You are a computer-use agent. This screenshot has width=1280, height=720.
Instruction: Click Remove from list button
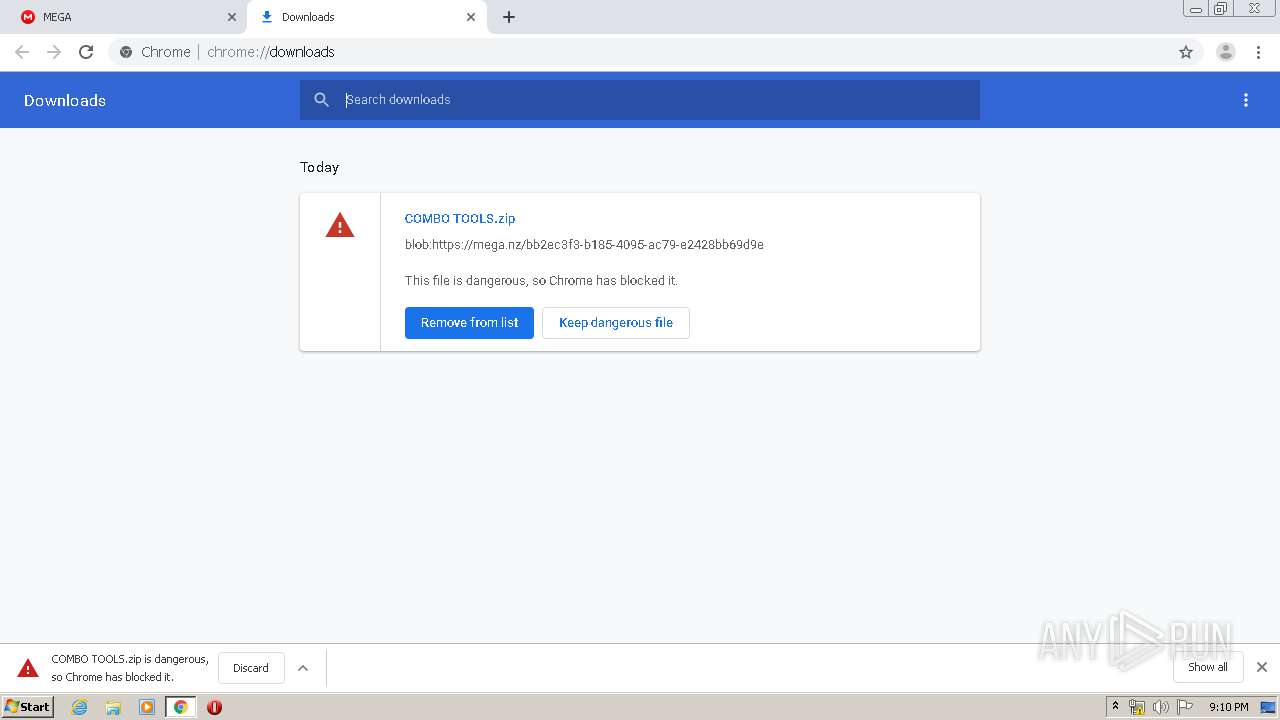[x=469, y=323]
